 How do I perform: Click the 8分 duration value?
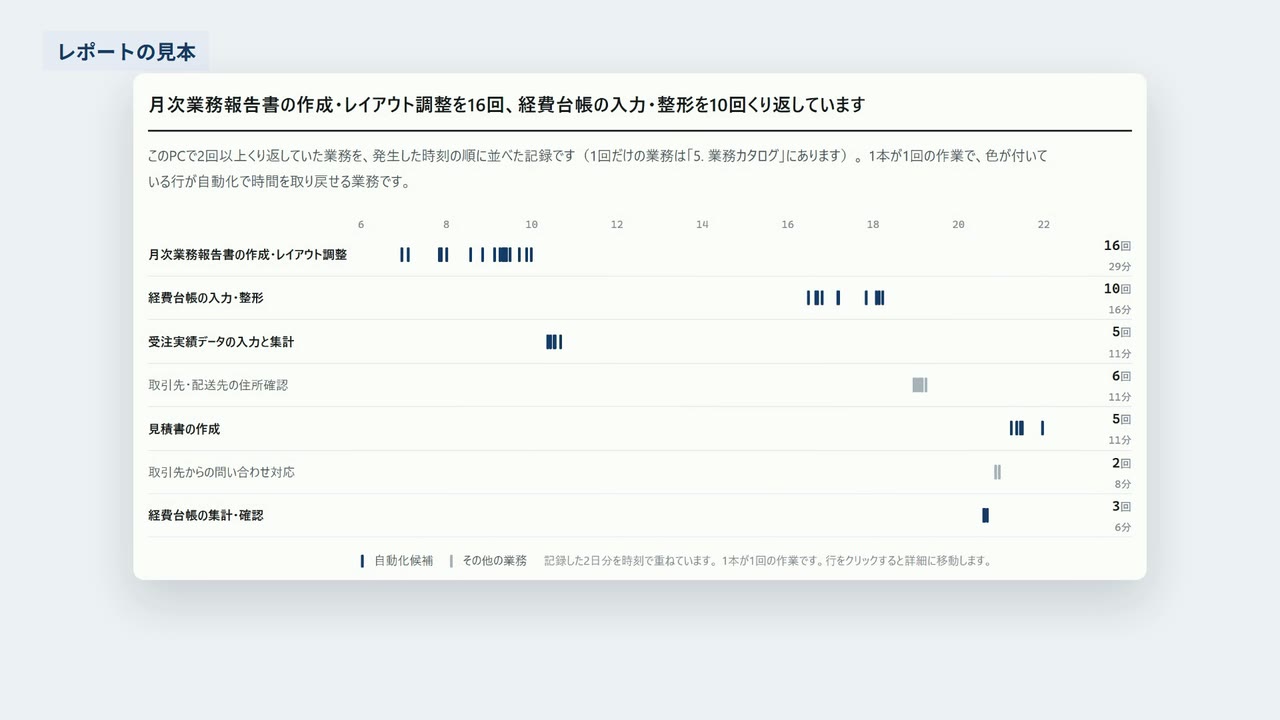(x=1123, y=484)
